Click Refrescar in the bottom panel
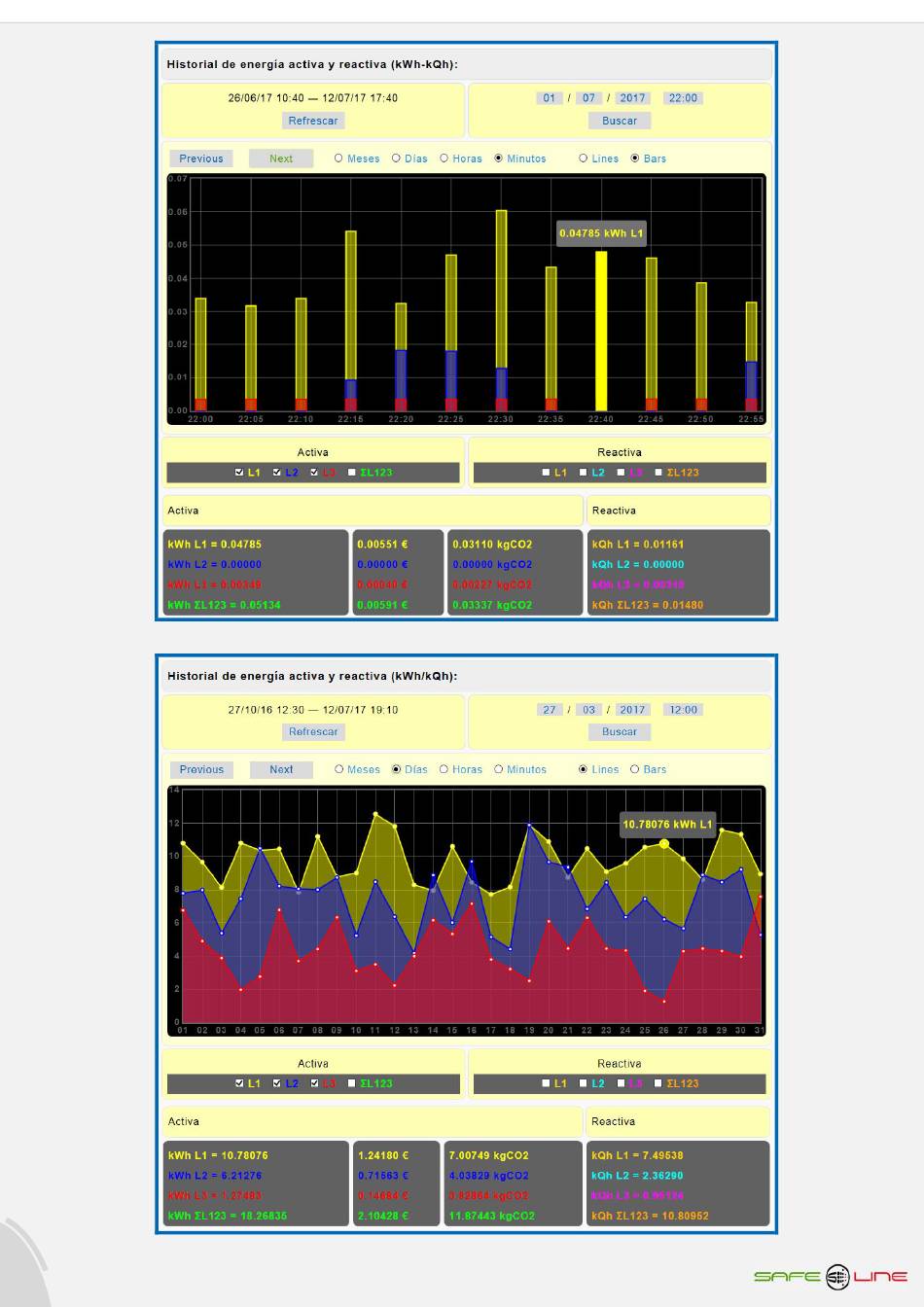Screen dimensions: 924x1307 click(x=313, y=732)
